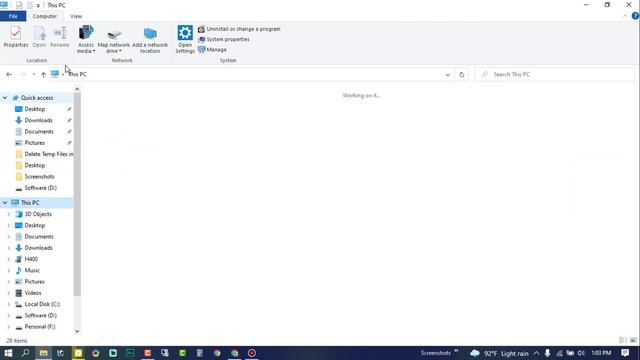
Task: Click the taskbar Search magnifier
Action: click(x=25, y=353)
